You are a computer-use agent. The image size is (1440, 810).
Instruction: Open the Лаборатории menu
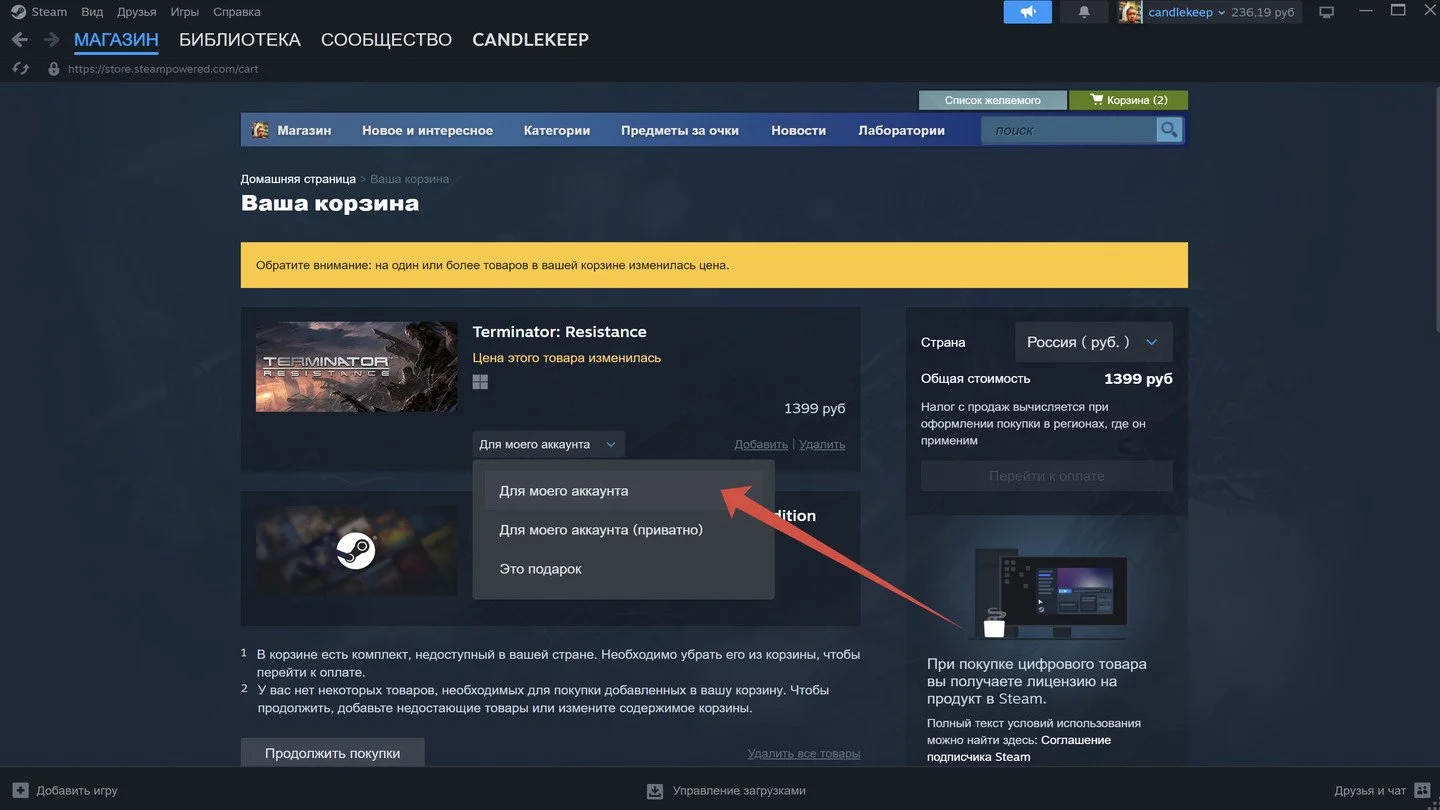point(901,130)
